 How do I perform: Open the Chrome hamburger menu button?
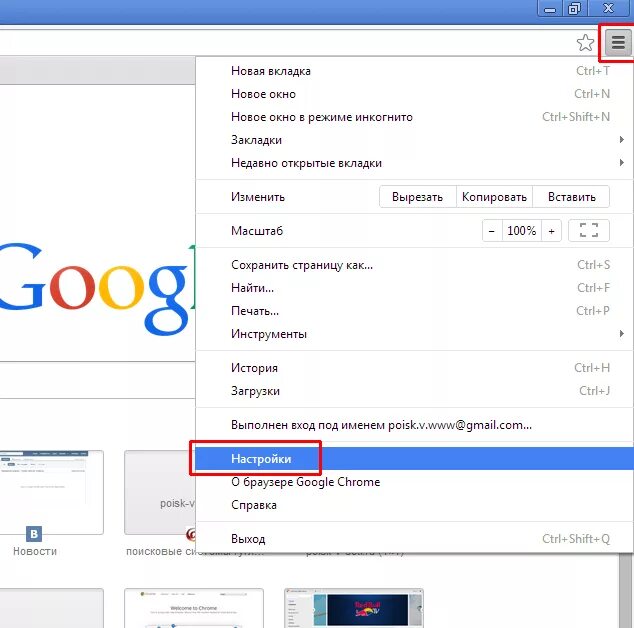[618, 42]
